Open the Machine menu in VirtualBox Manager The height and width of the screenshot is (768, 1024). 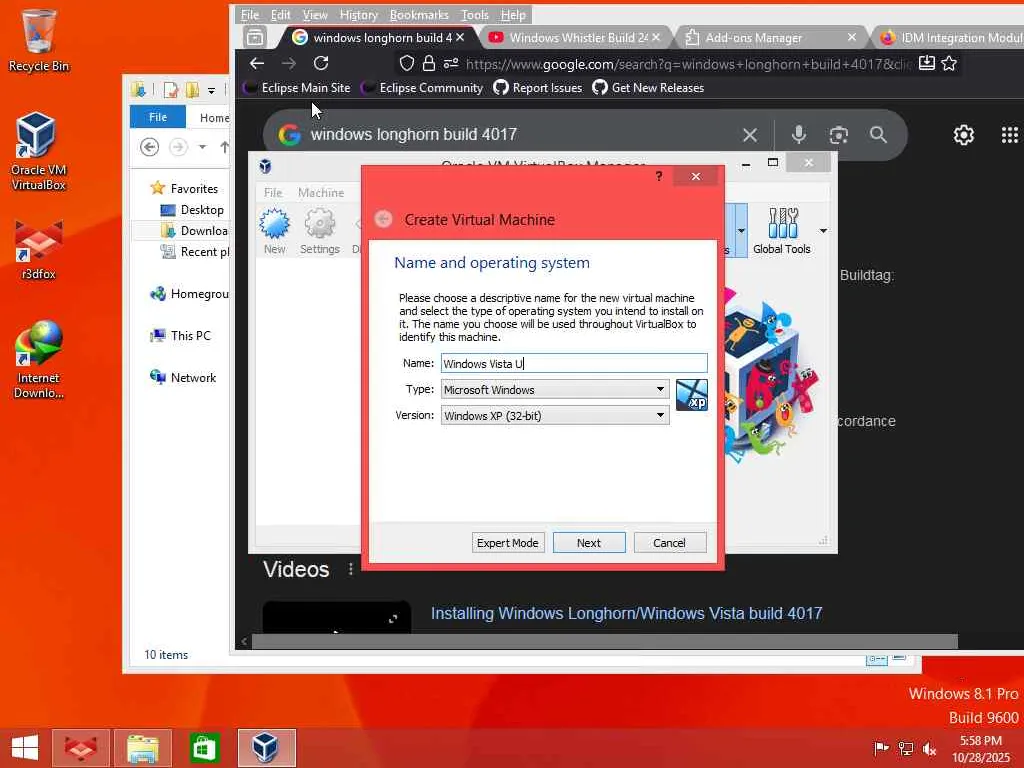[x=321, y=193]
